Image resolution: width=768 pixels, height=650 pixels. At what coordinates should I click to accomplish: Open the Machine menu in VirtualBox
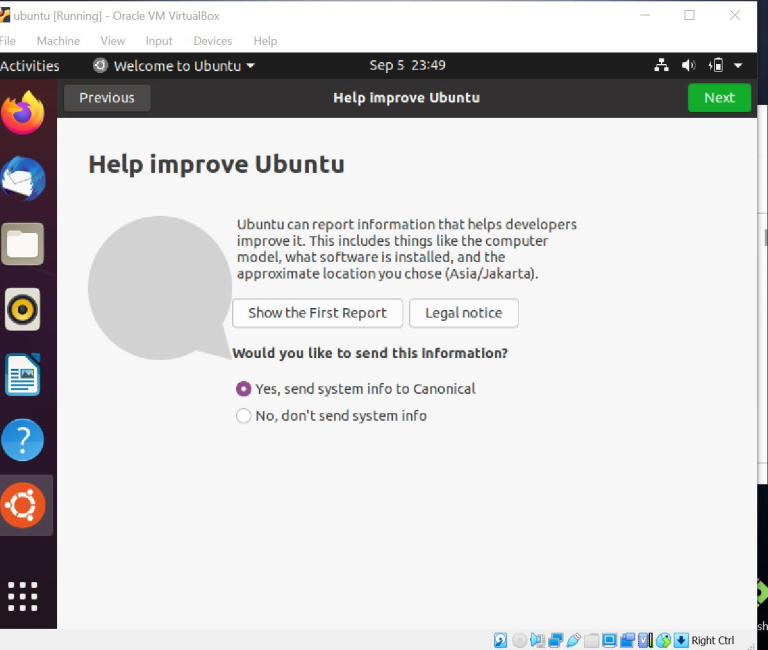coord(58,41)
